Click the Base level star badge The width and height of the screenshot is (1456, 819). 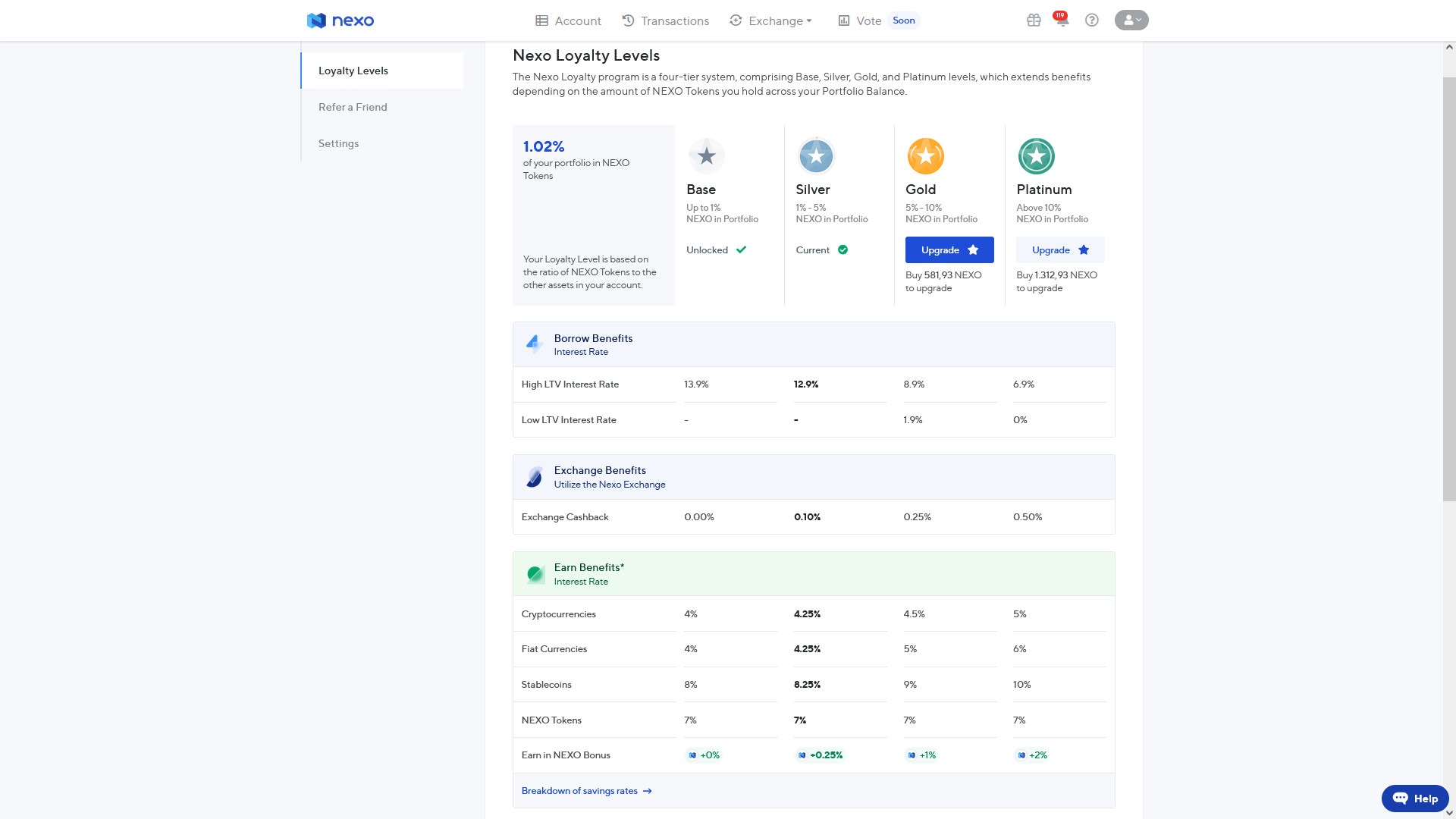coord(706,156)
